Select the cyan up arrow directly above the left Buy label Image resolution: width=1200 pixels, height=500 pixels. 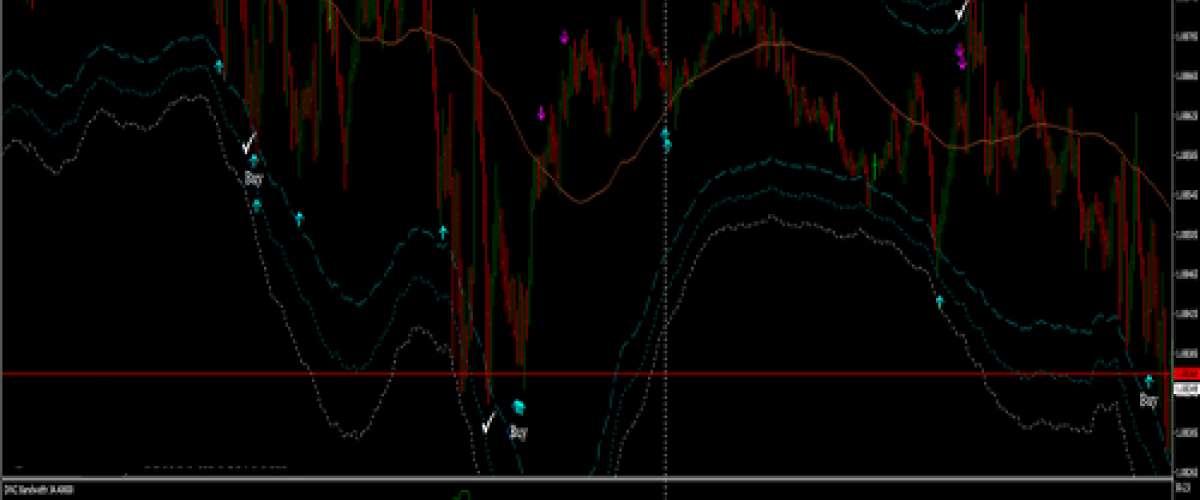[x=254, y=160]
